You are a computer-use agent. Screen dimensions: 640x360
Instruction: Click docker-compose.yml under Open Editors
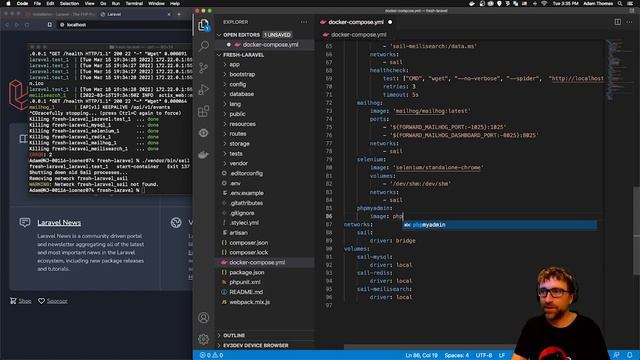pos(264,44)
